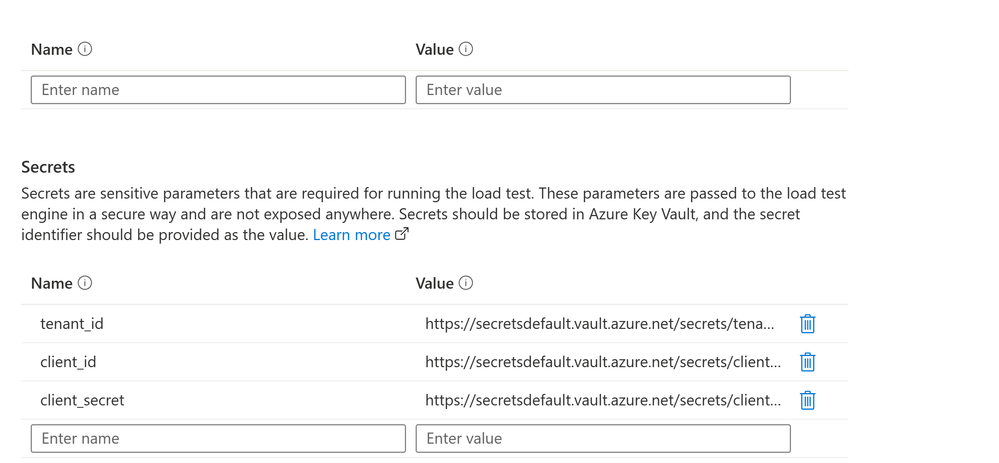Viewport: 999px width, 463px height.
Task: Show info tooltip for top Value column
Action: (x=466, y=49)
